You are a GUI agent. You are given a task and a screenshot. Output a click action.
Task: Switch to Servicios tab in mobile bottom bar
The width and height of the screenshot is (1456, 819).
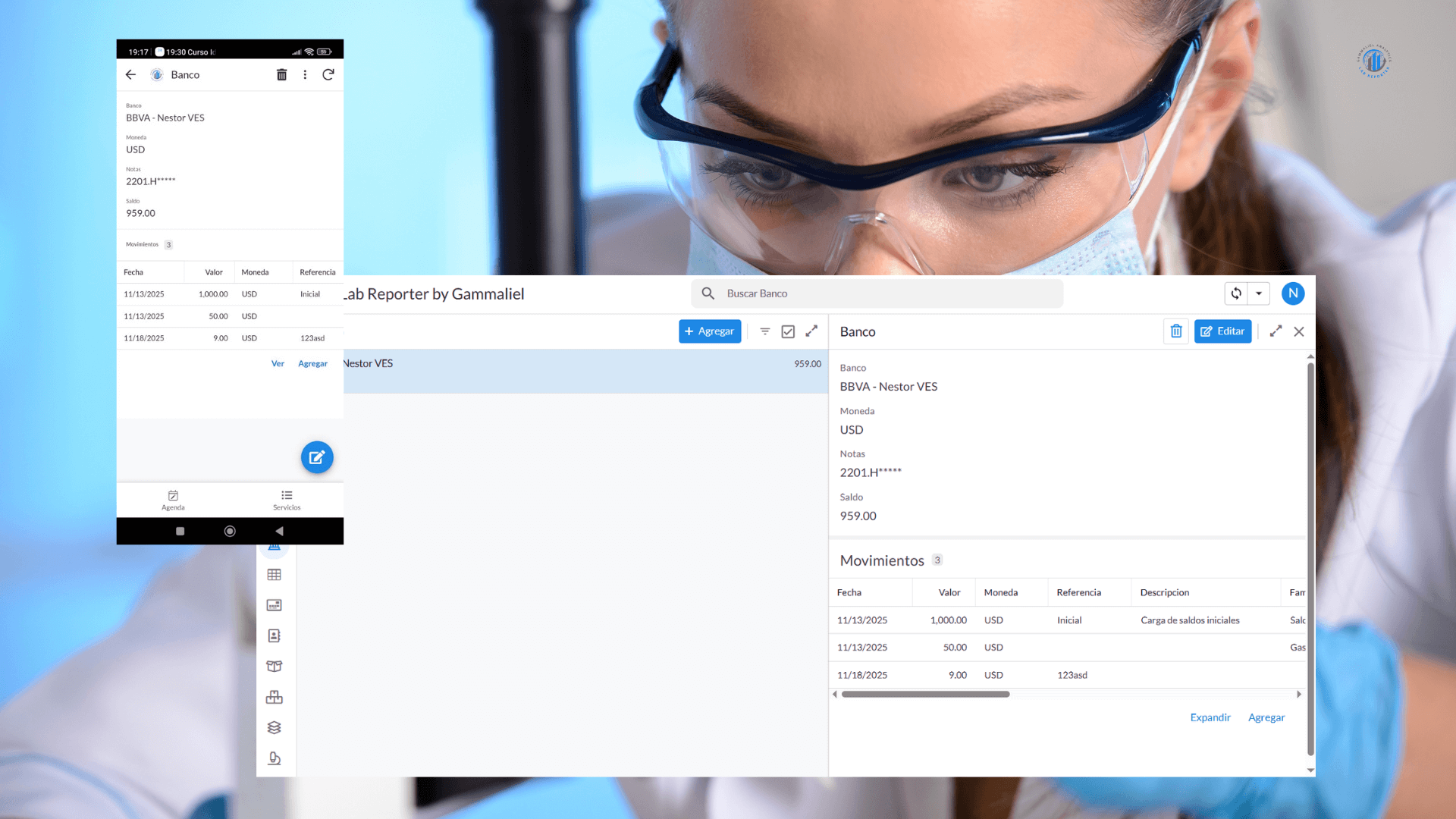pos(287,500)
